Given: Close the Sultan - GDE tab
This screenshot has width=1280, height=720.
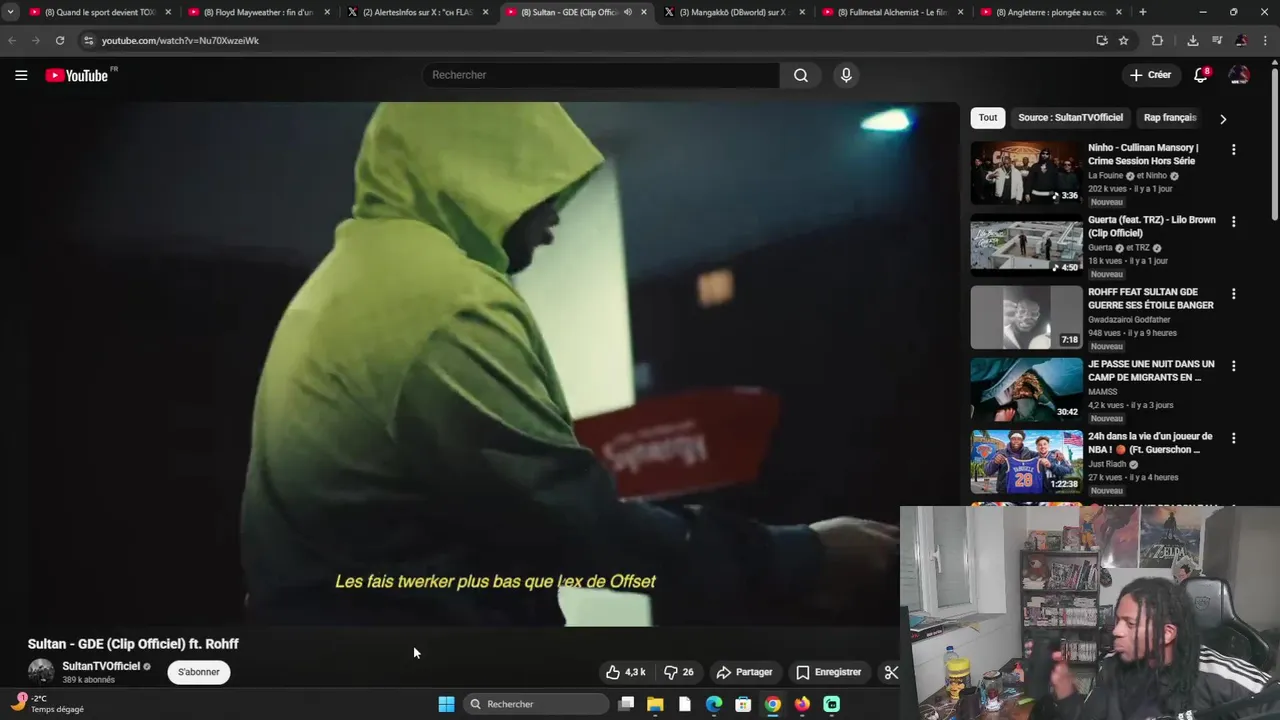Looking at the screenshot, I should click(644, 12).
